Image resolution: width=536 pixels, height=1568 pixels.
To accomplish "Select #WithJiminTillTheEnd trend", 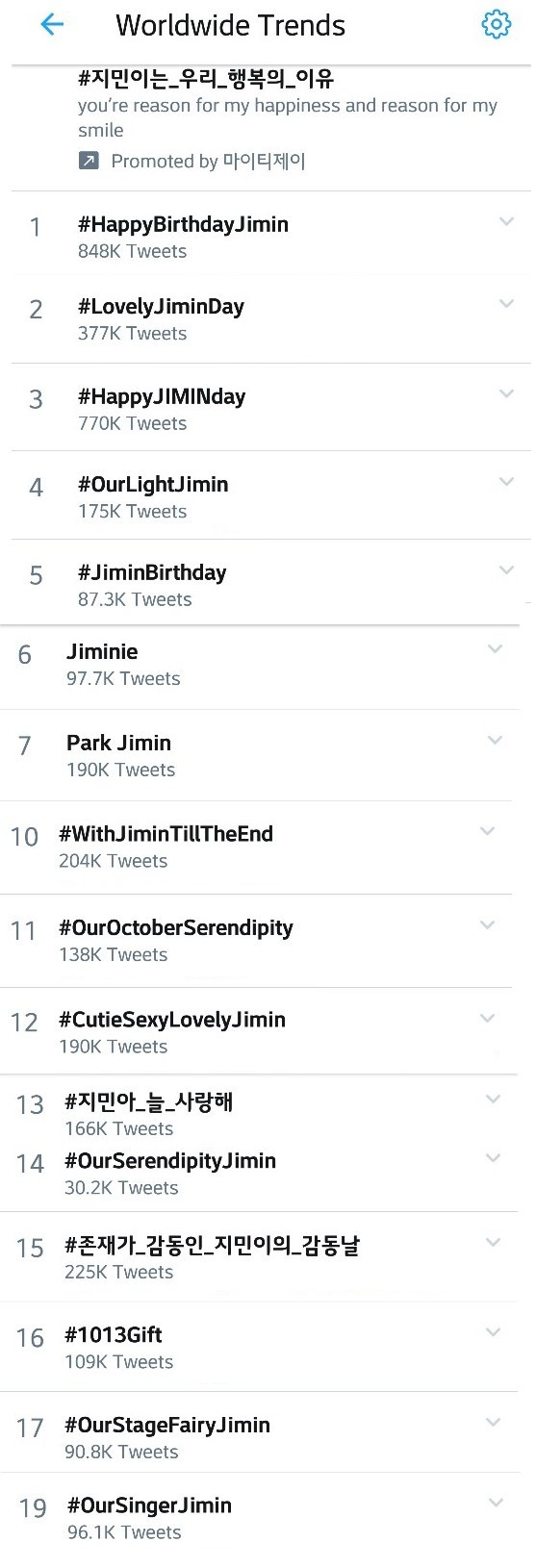I will coord(266,847).
